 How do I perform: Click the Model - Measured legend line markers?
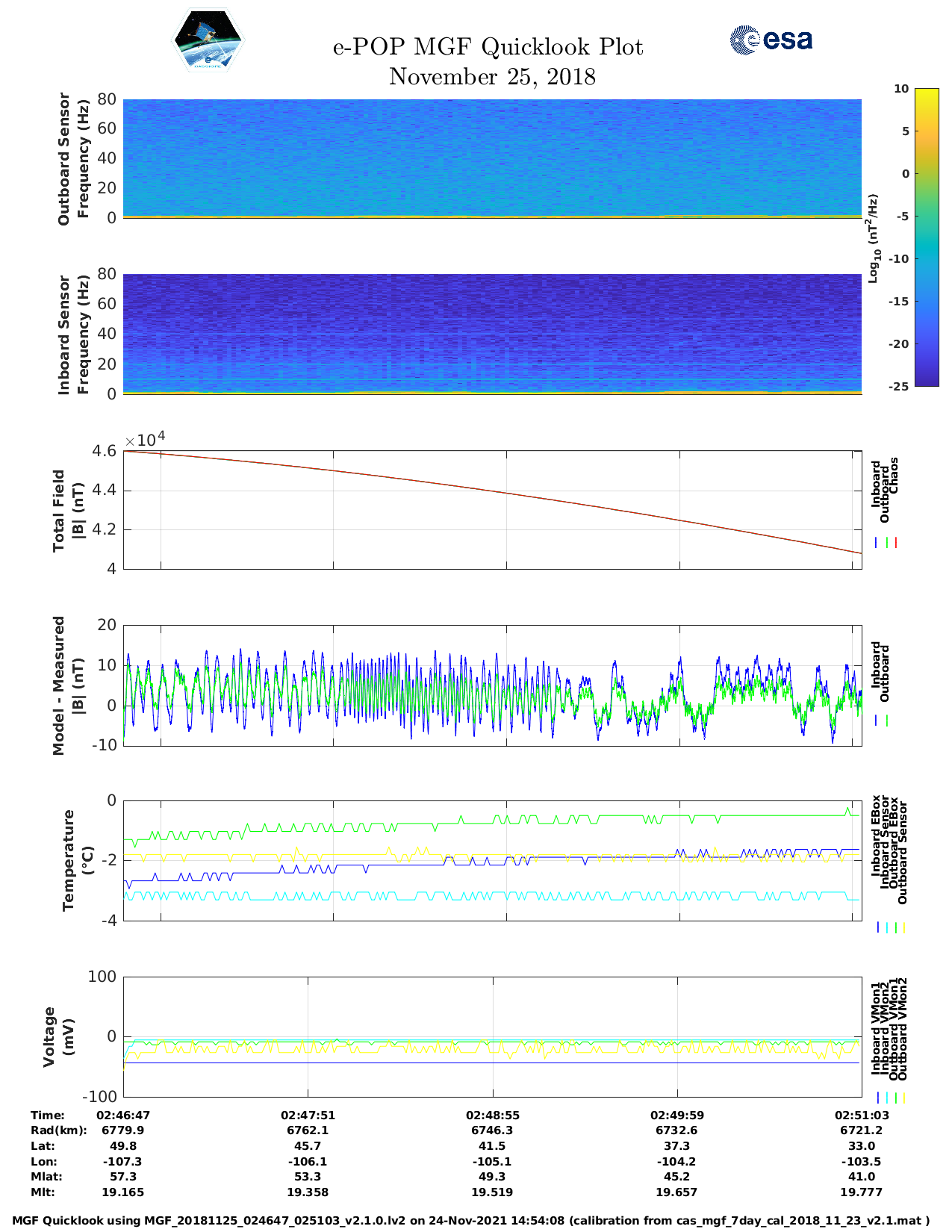(881, 721)
